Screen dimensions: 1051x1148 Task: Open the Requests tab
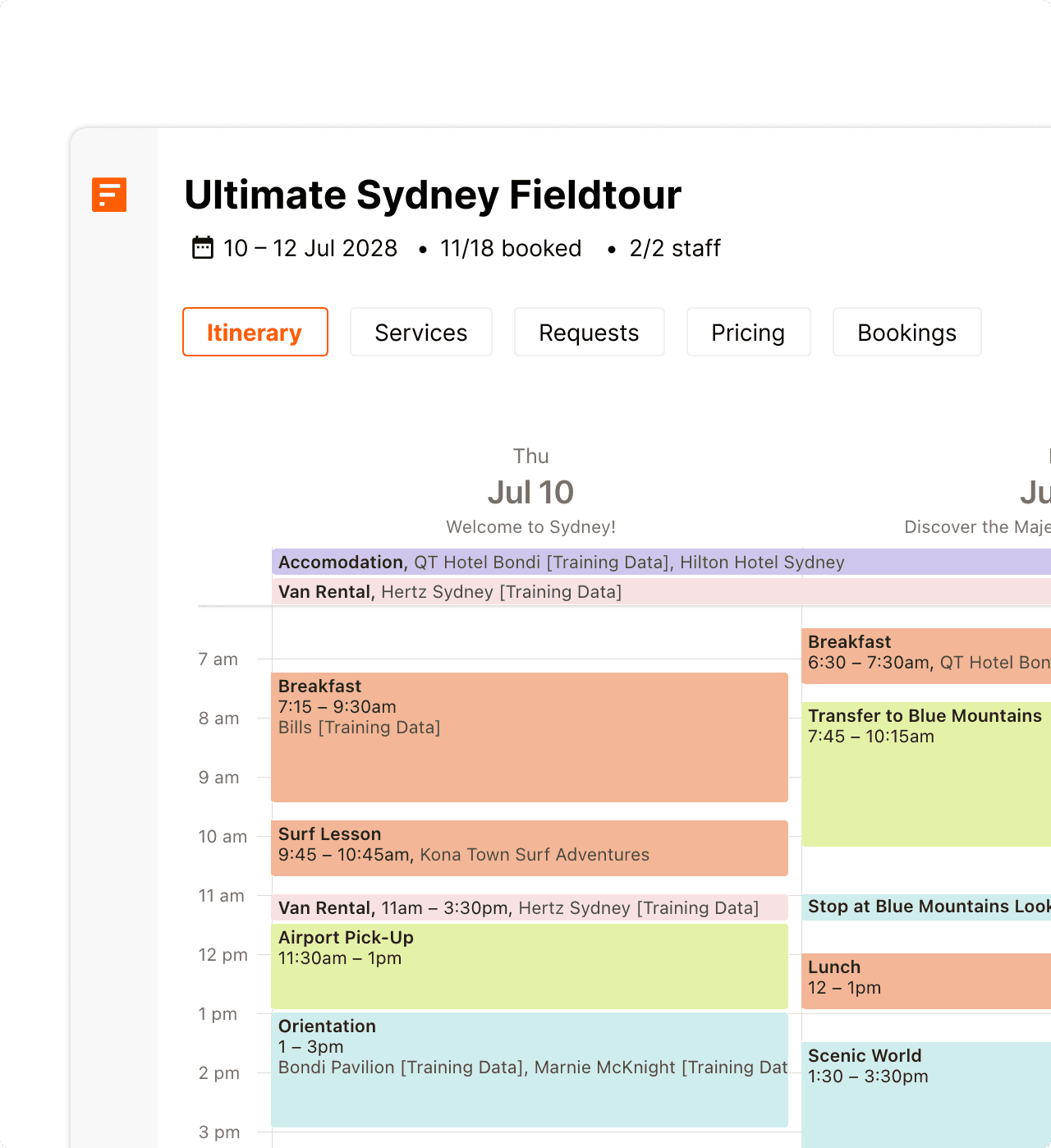[589, 332]
